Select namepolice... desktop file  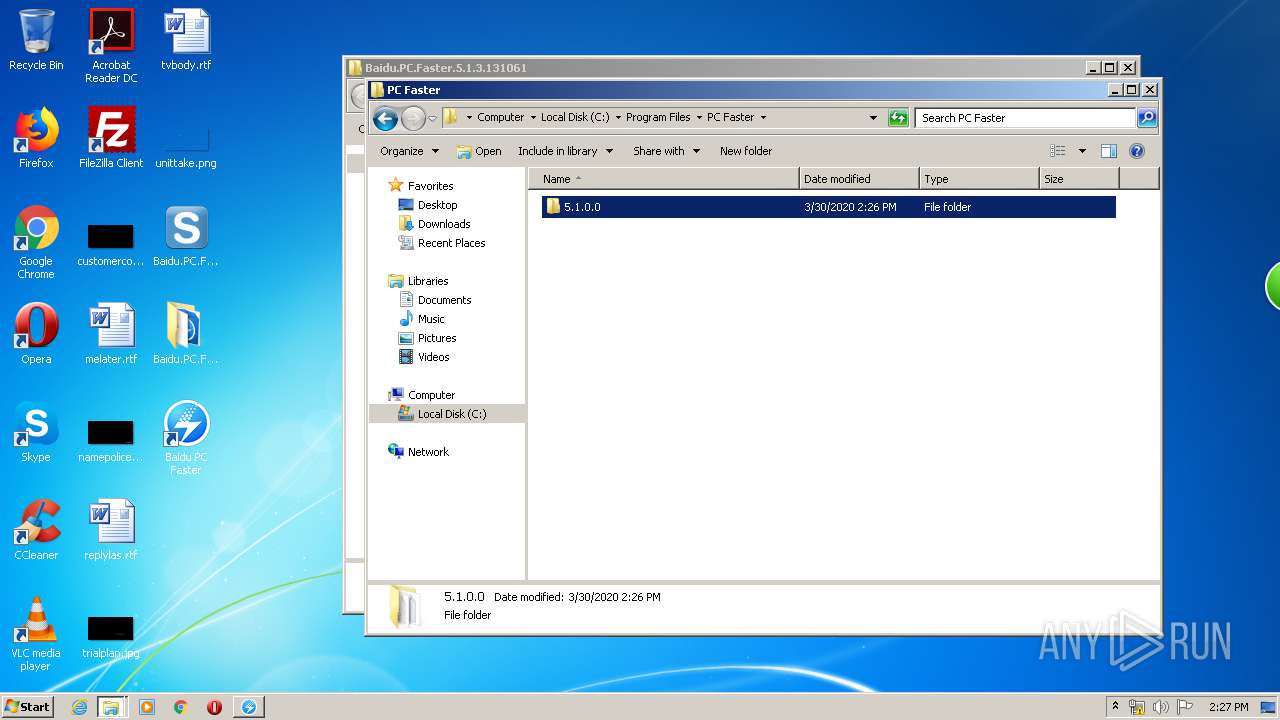(111, 440)
